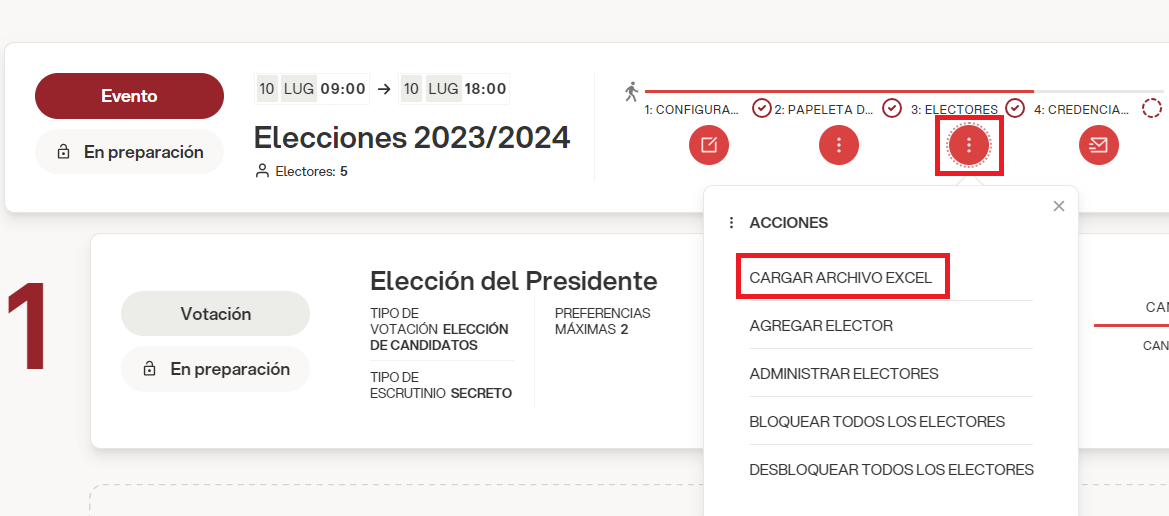The image size is (1169, 516).
Task: Open the Configuration step edit icon
Action: pyautogui.click(x=709, y=145)
